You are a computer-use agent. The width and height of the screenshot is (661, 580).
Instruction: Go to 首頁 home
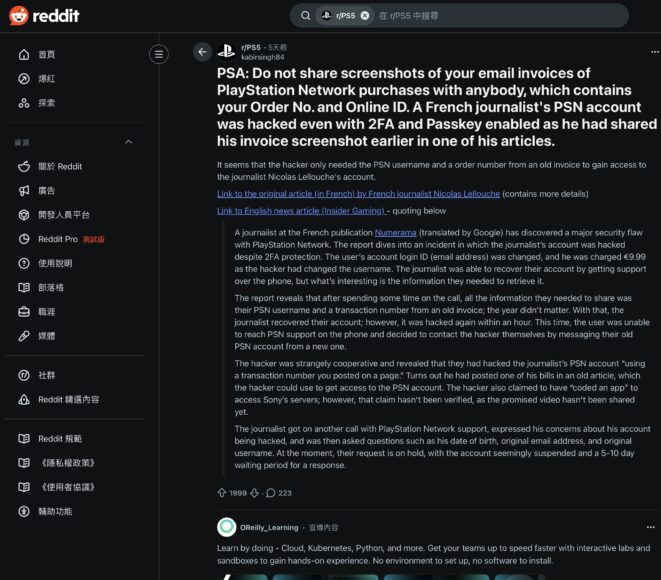(x=46, y=54)
